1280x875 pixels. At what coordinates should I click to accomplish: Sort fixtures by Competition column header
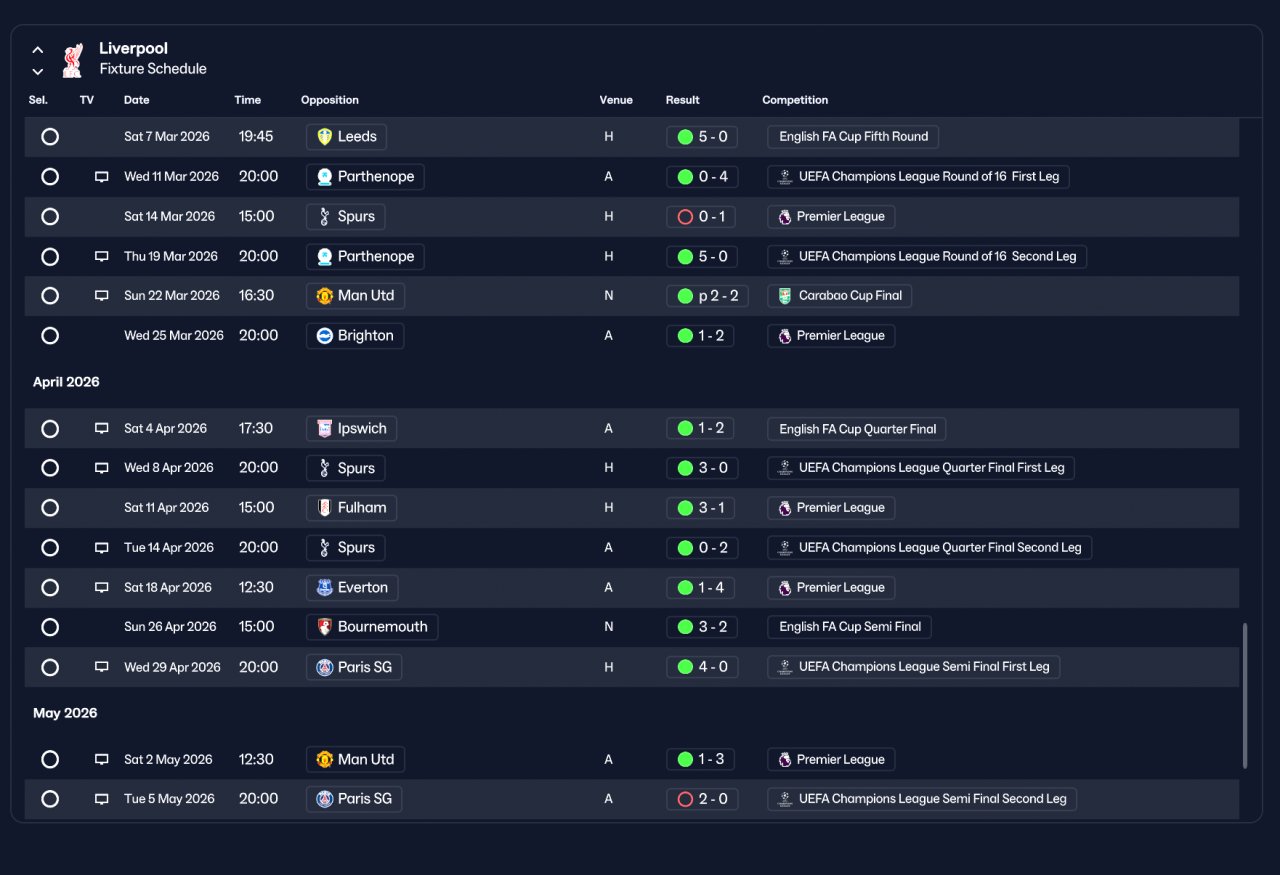tap(795, 100)
